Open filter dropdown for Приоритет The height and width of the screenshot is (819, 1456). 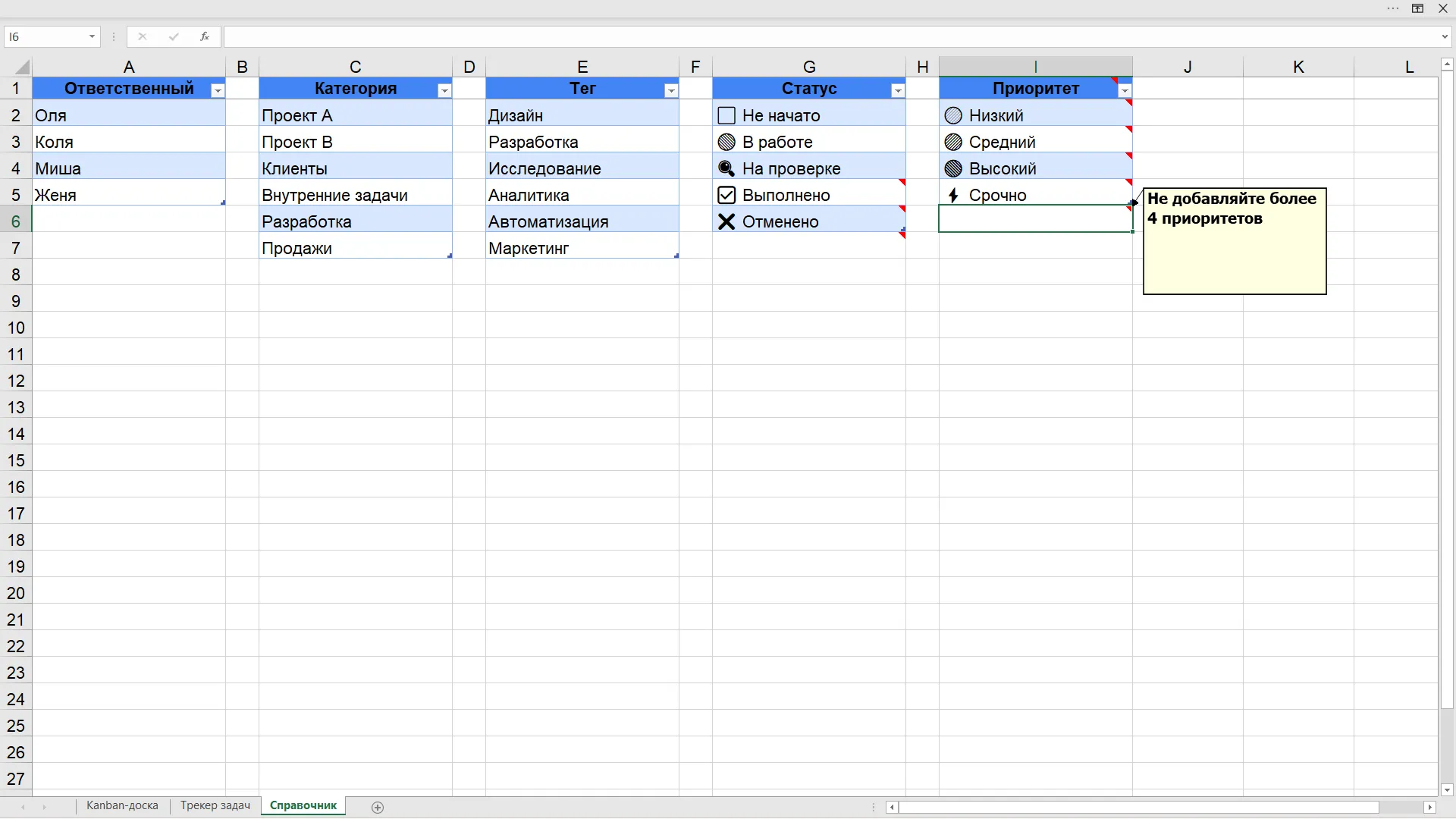[1125, 90]
